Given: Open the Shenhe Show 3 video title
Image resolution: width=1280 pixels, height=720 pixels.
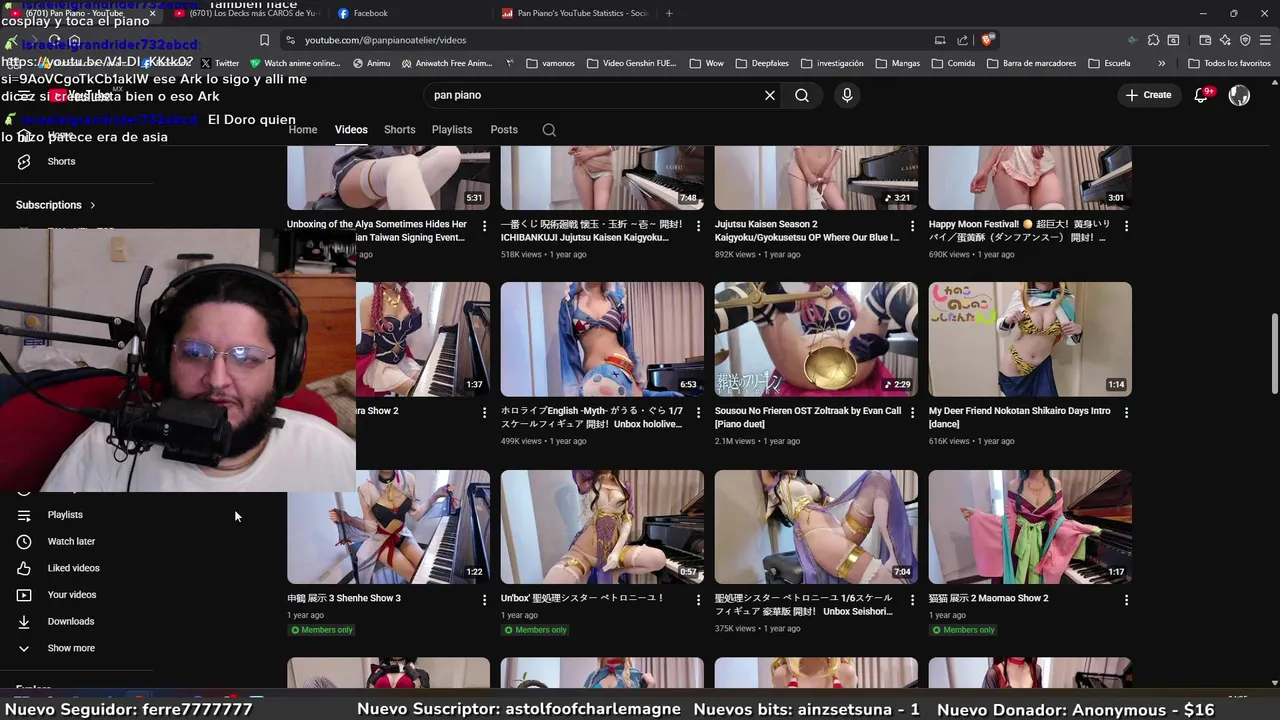Looking at the screenshot, I should [344, 598].
